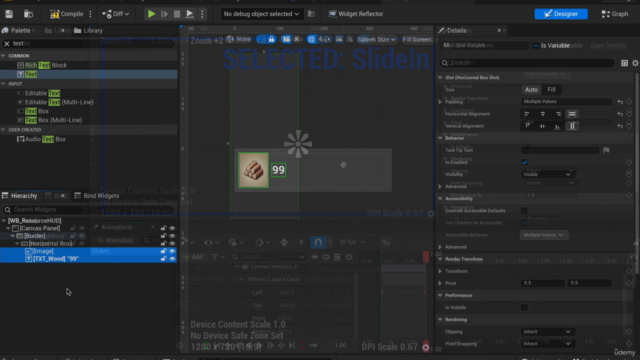
Task: Open the Diff dropdown
Action: [x=116, y=14]
